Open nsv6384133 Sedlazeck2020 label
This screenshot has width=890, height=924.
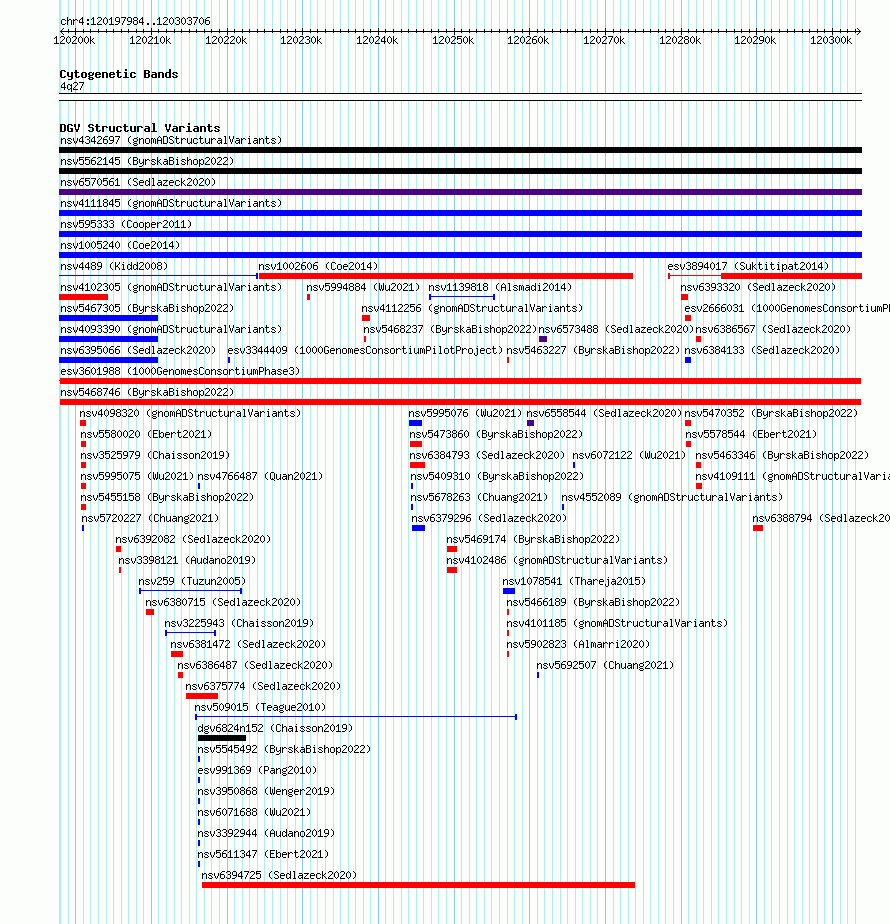(x=762, y=351)
